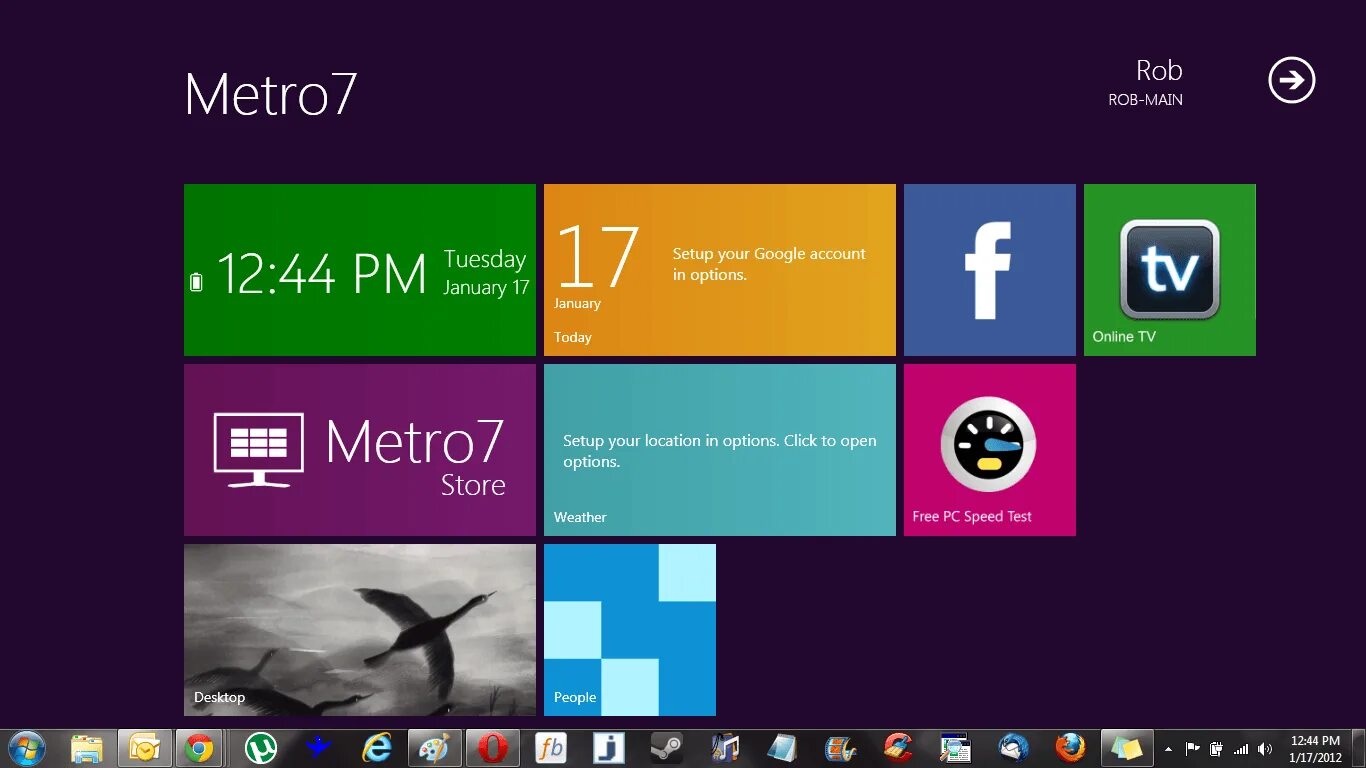
Task: Open the People tile
Action: (x=630, y=630)
